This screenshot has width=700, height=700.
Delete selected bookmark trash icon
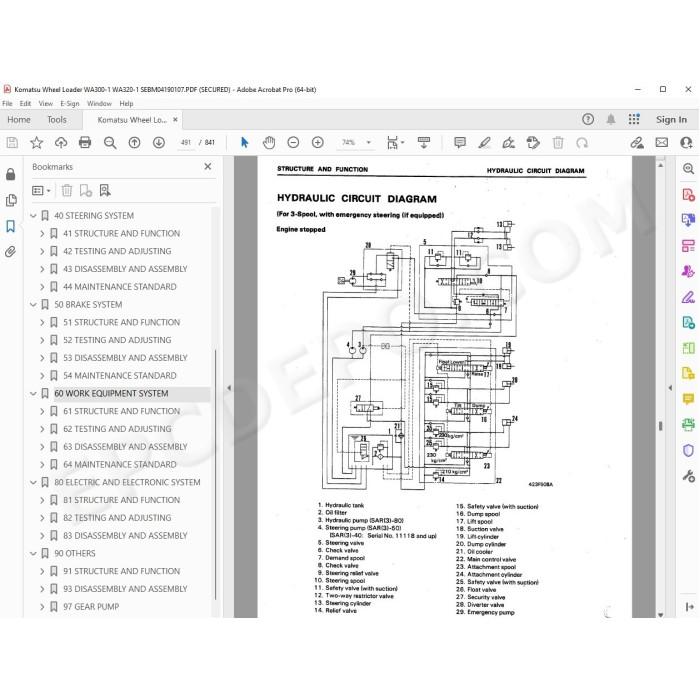point(67,191)
